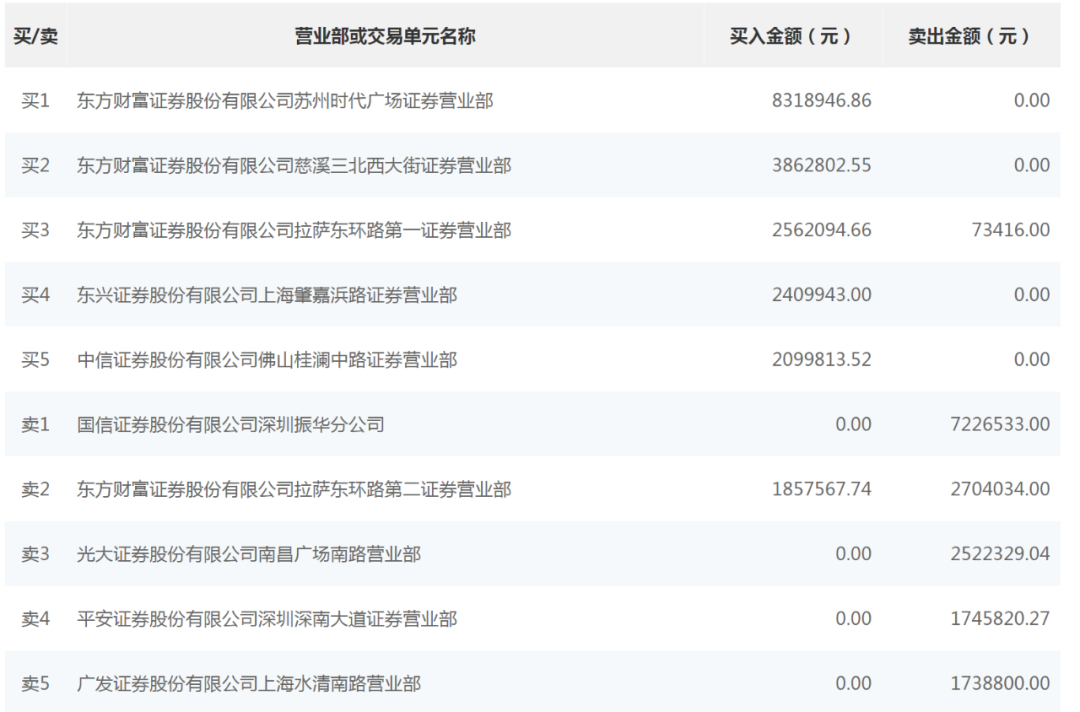Image resolution: width=1080 pixels, height=712 pixels.
Task: Select the 买4 row label
Action: [x=35, y=295]
